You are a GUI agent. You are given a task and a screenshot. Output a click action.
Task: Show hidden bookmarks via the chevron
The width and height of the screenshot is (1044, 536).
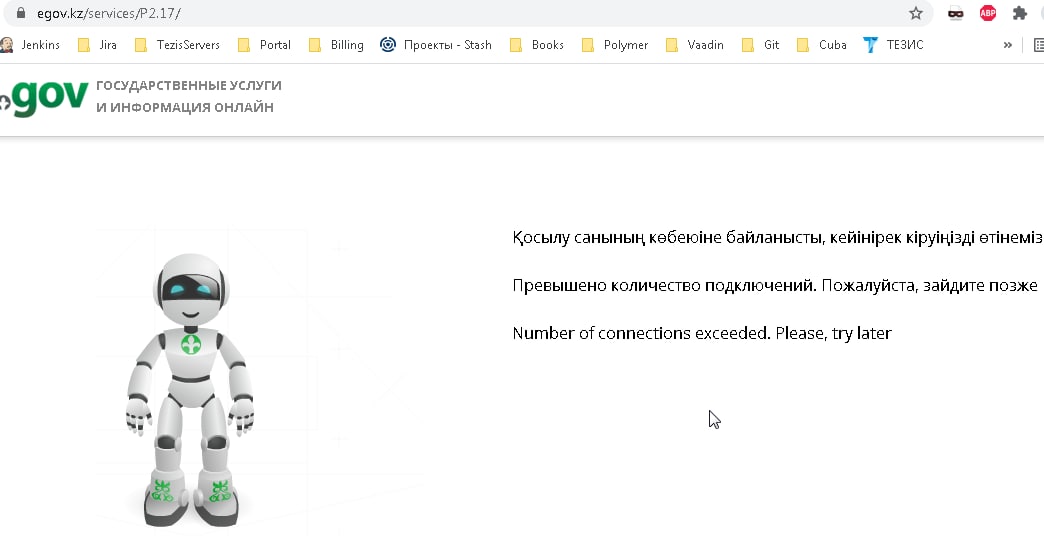[x=1007, y=45]
